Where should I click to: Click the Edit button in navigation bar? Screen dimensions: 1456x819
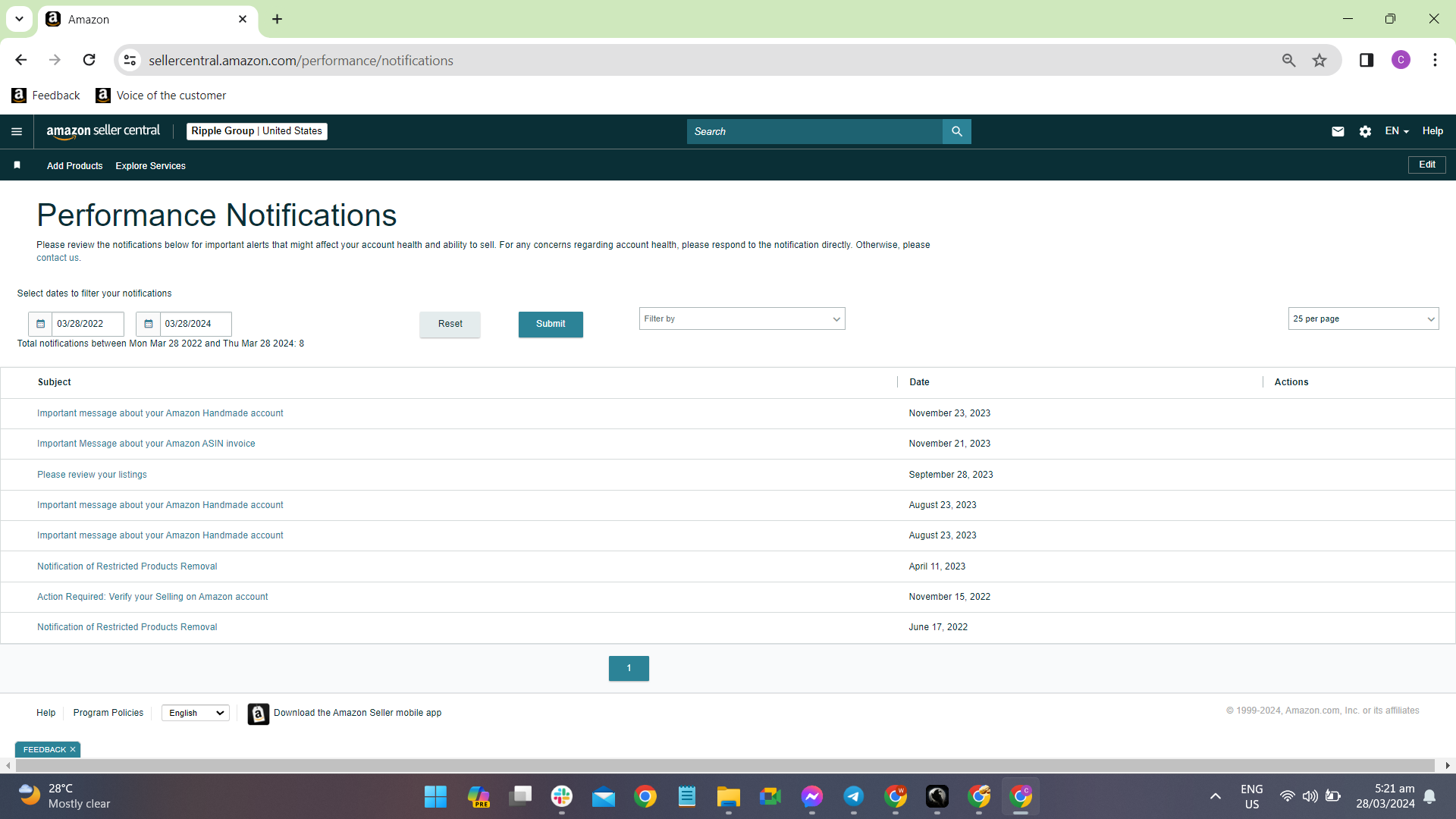(1427, 165)
